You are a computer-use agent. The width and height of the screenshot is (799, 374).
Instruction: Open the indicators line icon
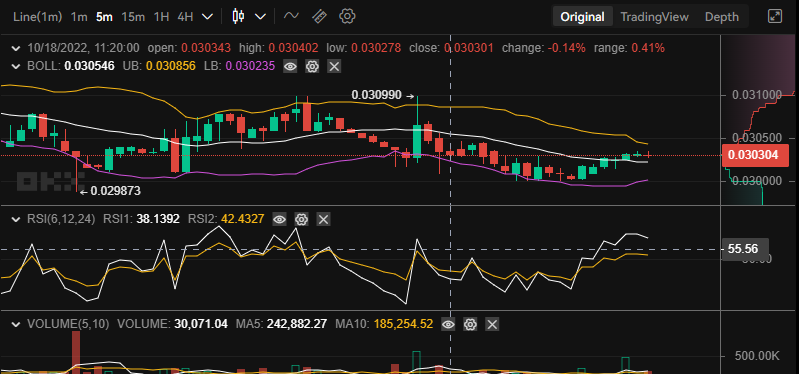click(x=291, y=16)
